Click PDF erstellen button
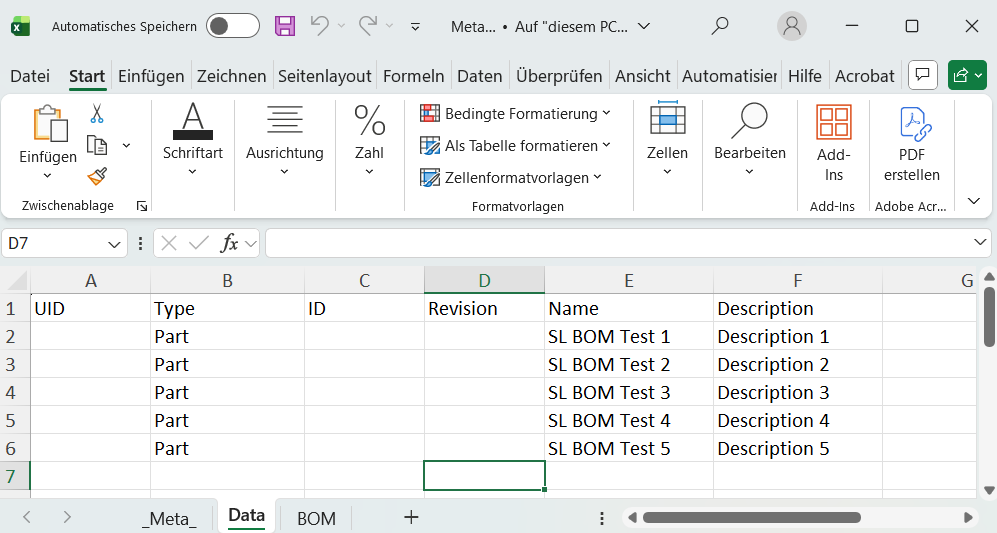Screen dimensions: 997x533 [x=911, y=143]
